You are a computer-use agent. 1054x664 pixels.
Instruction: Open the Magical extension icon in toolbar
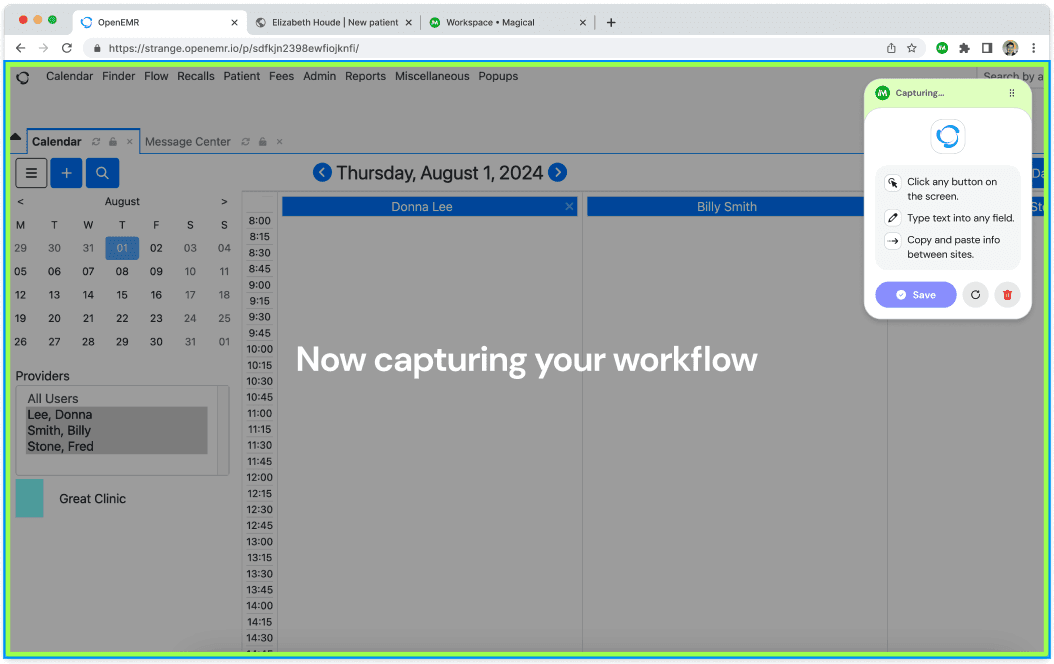point(942,48)
